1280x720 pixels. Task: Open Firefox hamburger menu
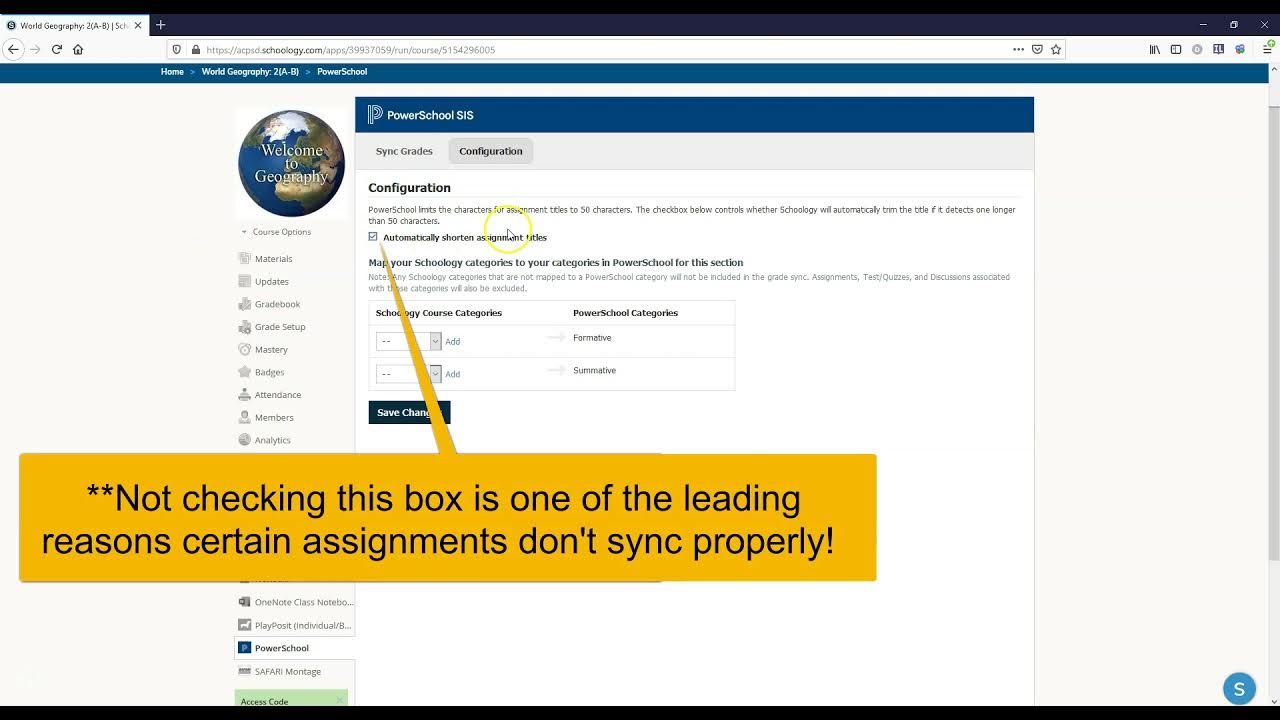click(1267, 49)
